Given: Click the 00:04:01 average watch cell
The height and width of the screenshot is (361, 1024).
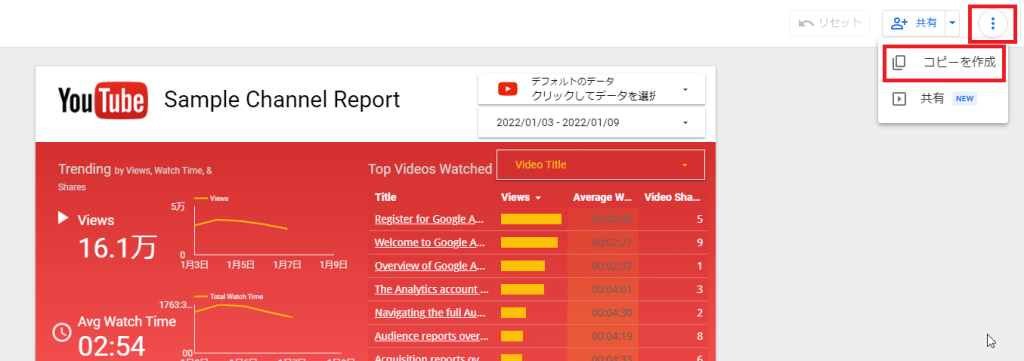Looking at the screenshot, I should tap(612, 289).
